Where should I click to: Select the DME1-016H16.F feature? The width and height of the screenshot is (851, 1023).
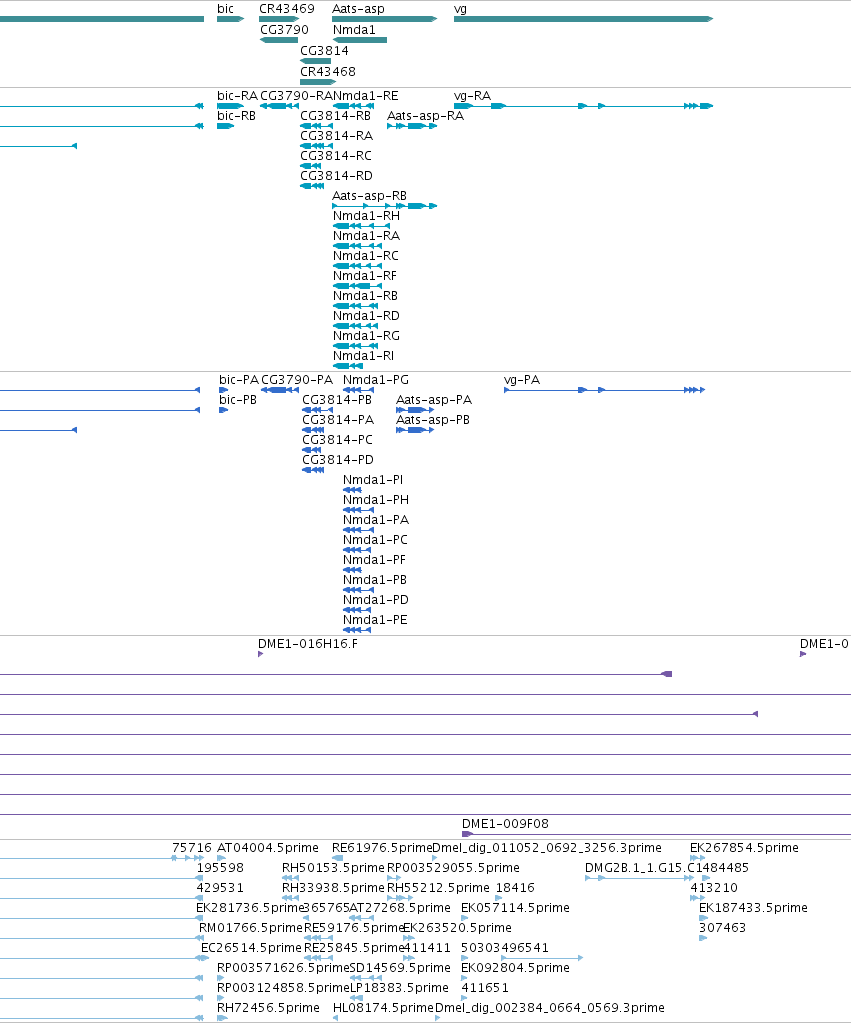click(x=260, y=654)
